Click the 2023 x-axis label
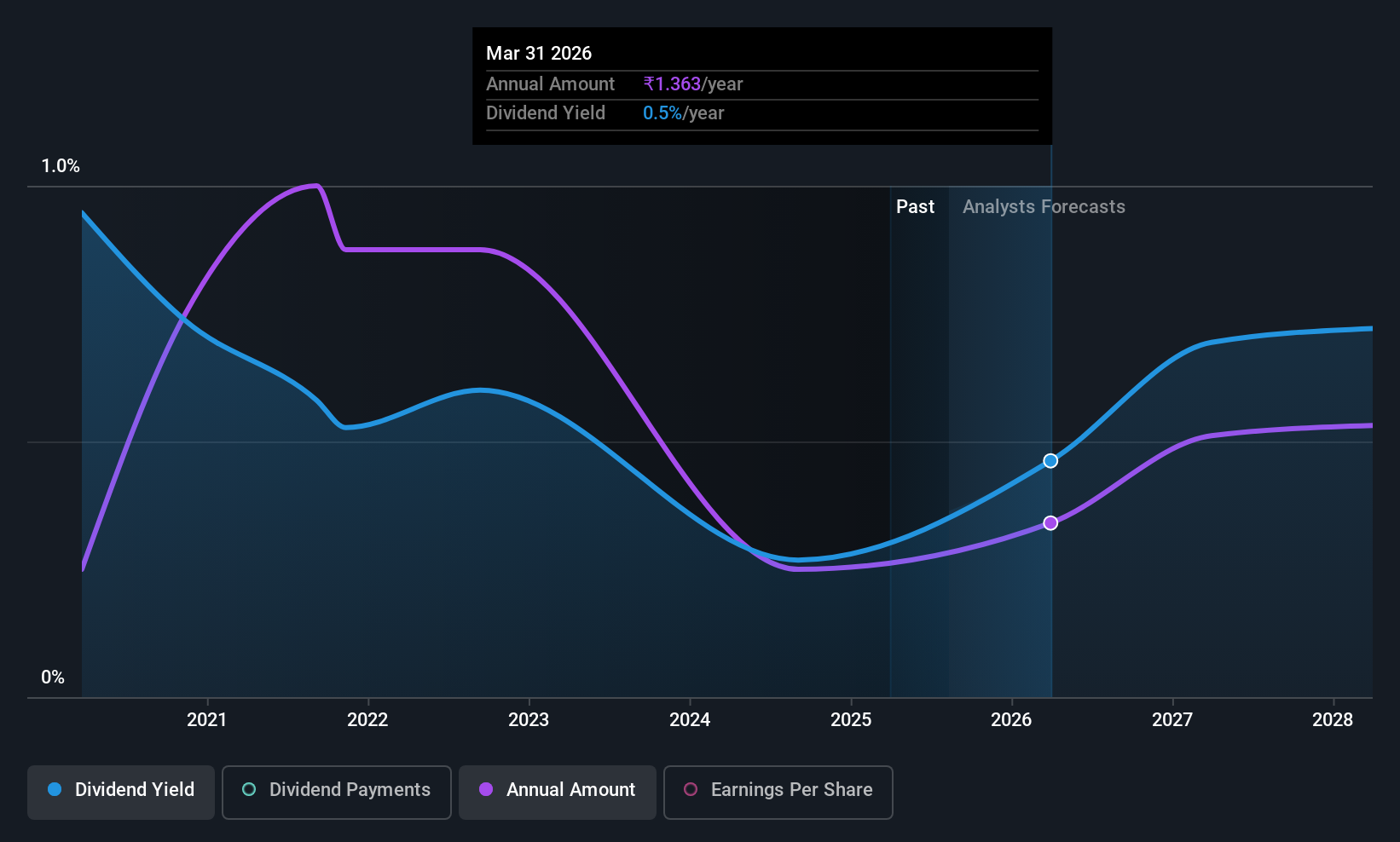This screenshot has width=1400, height=842. point(529,720)
